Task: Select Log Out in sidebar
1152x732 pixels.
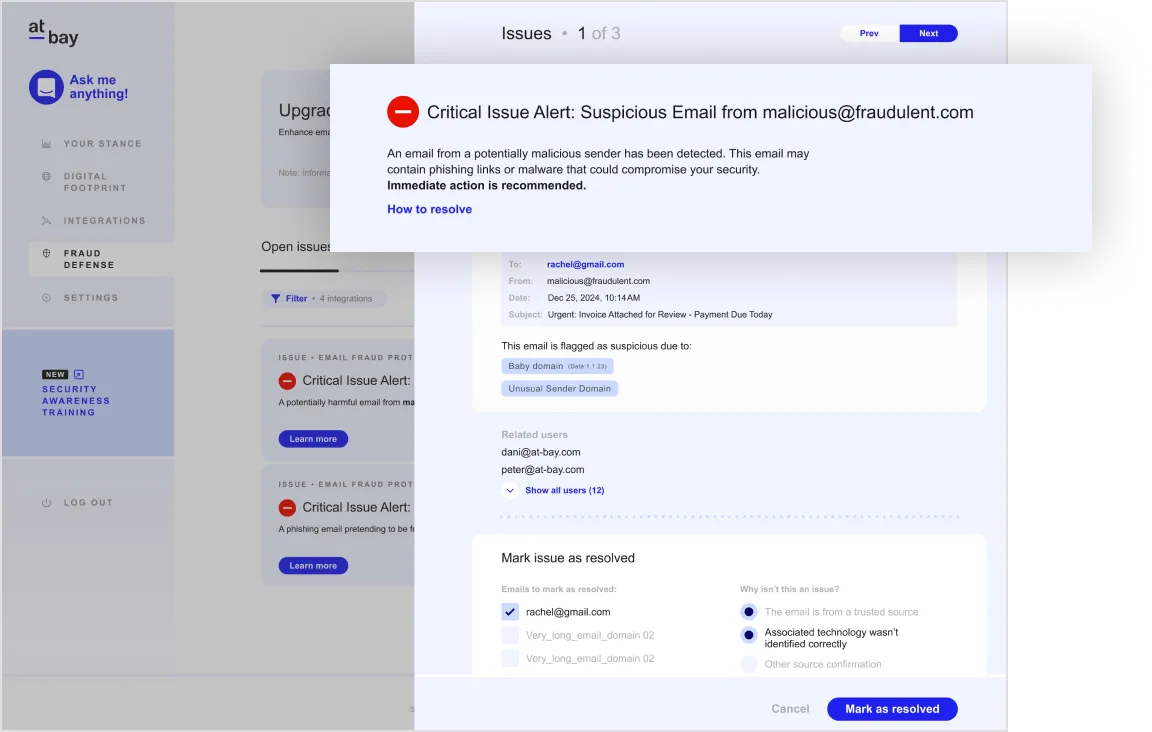Action: click(88, 503)
